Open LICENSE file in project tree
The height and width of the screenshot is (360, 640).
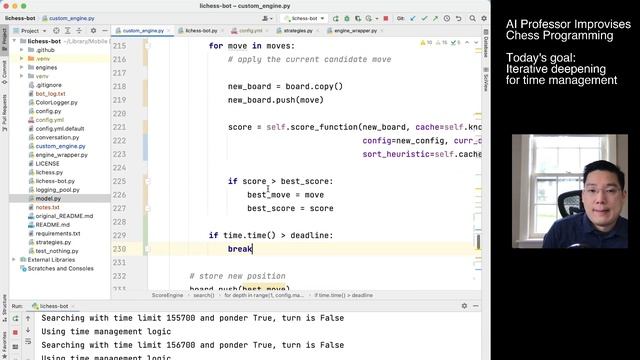(x=47, y=163)
